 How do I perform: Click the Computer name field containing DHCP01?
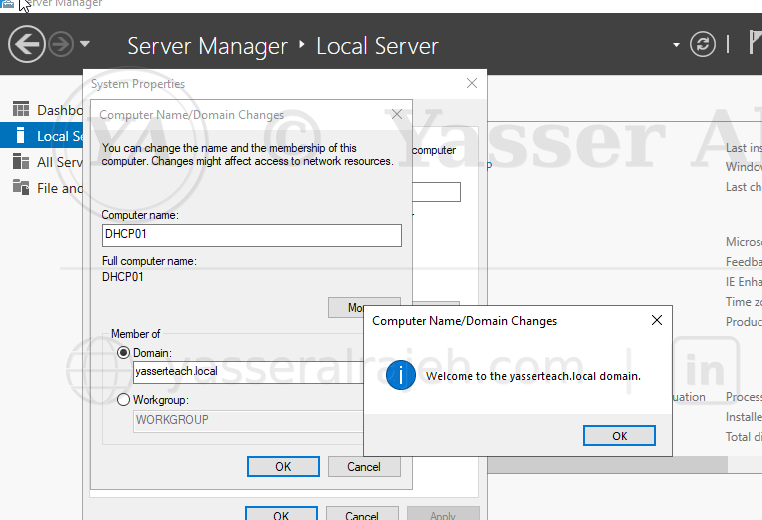[x=252, y=235]
